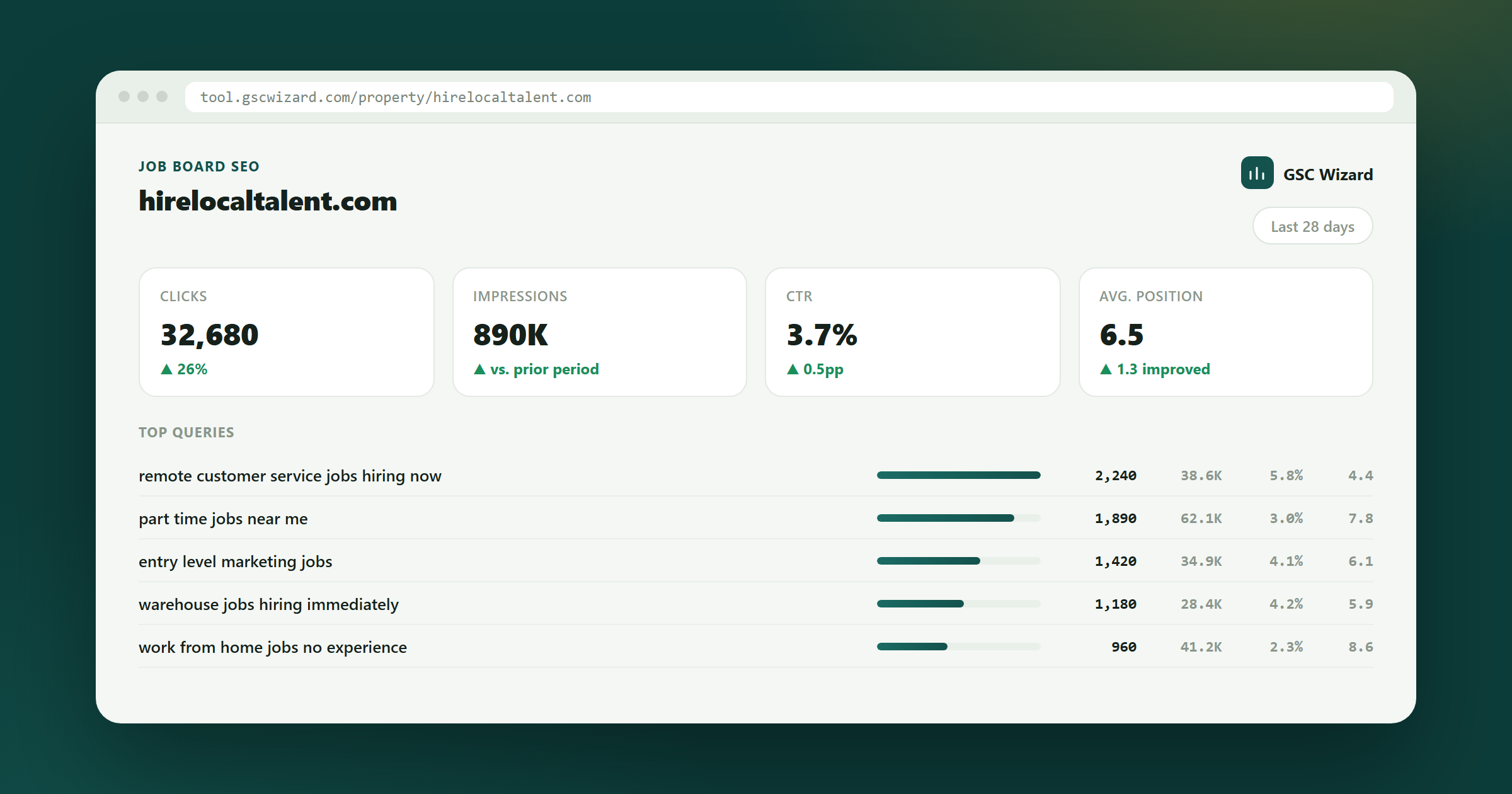Viewport: 1512px width, 794px height.
Task: Click the 1,420 clicks value
Action: (1116, 561)
